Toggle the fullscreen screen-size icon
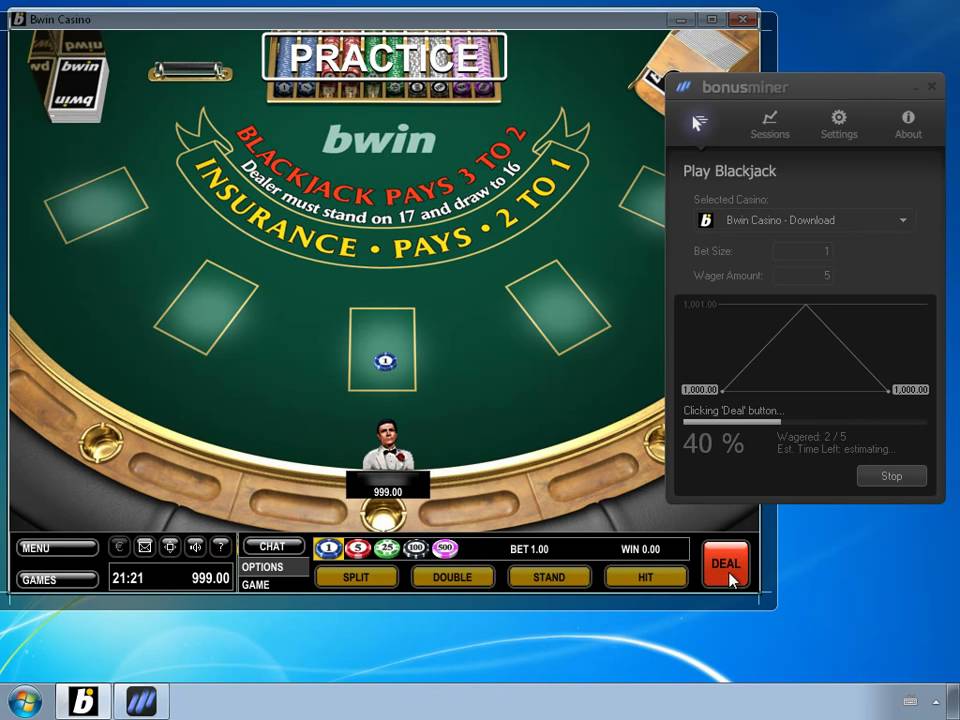 coord(170,546)
